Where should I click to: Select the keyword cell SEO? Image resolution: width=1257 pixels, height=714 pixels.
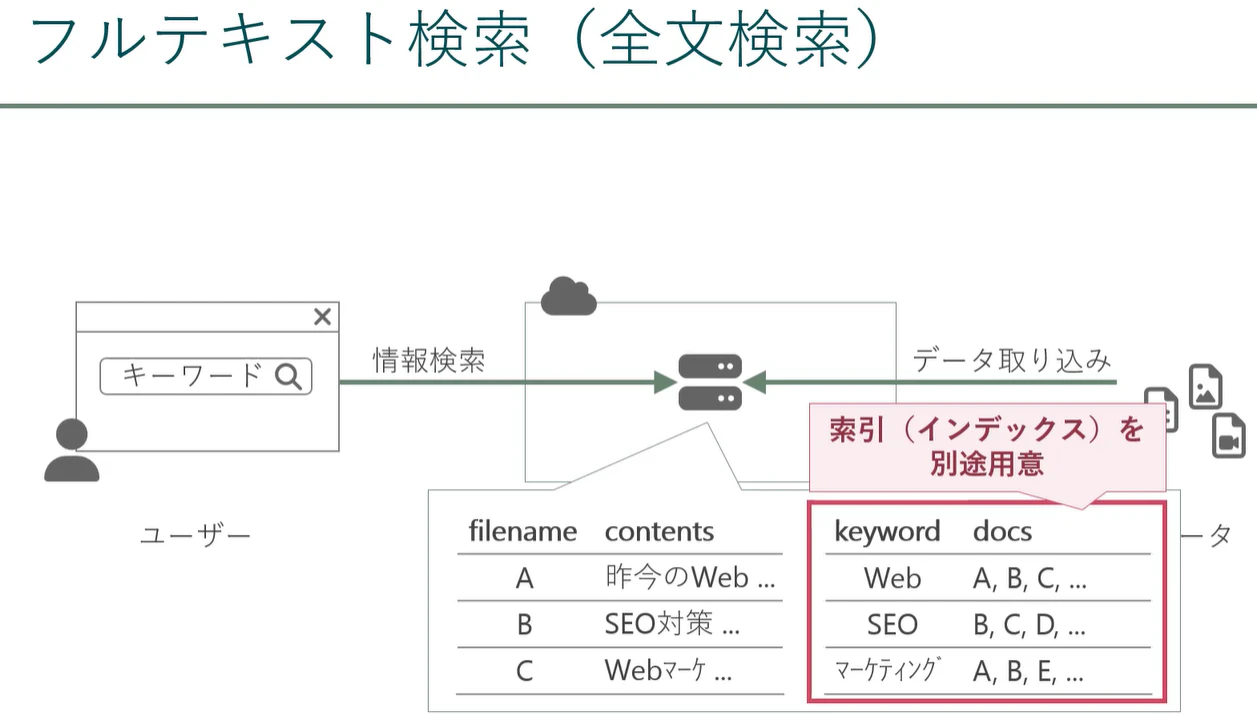pyautogui.click(x=892, y=624)
